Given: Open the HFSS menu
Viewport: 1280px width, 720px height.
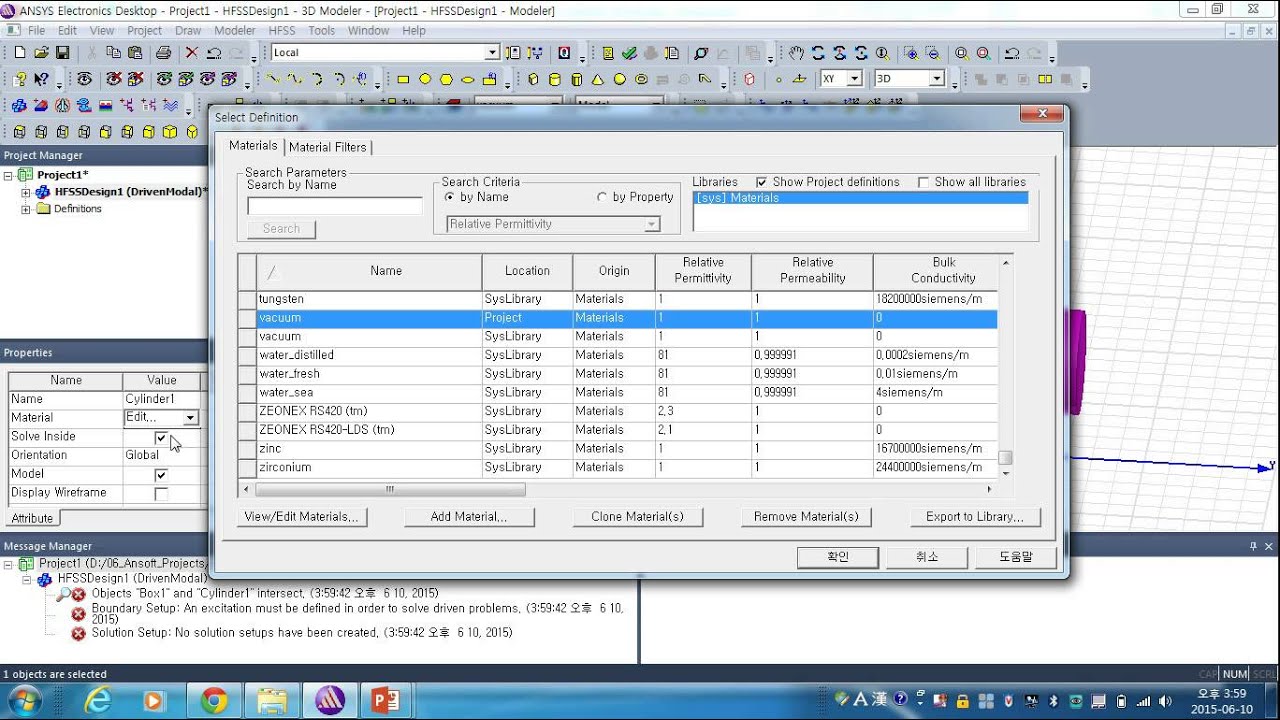Looking at the screenshot, I should click(x=282, y=31).
